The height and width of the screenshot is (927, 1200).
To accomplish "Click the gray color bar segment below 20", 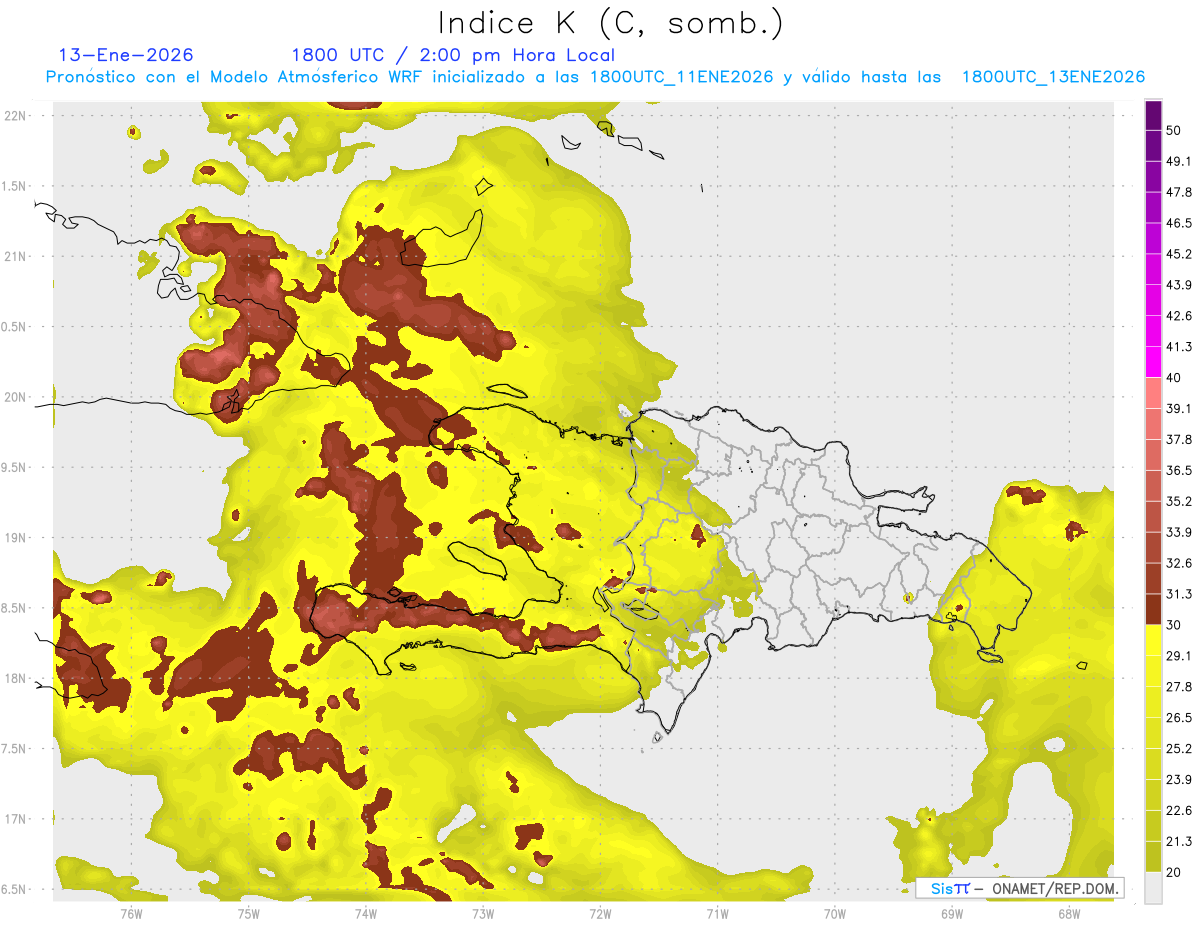I will [x=1153, y=888].
